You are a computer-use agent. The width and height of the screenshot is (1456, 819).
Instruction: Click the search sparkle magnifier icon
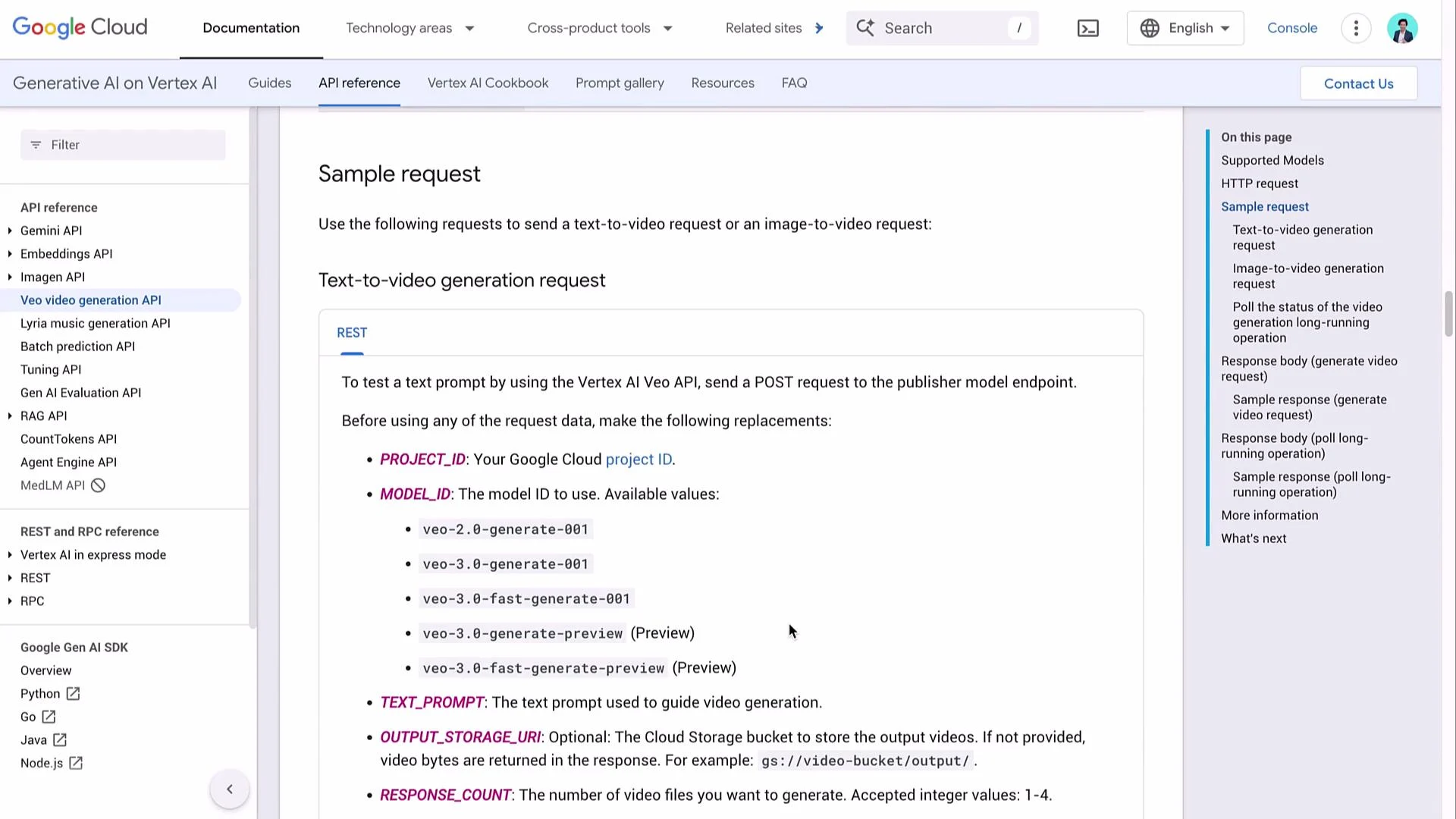click(865, 28)
